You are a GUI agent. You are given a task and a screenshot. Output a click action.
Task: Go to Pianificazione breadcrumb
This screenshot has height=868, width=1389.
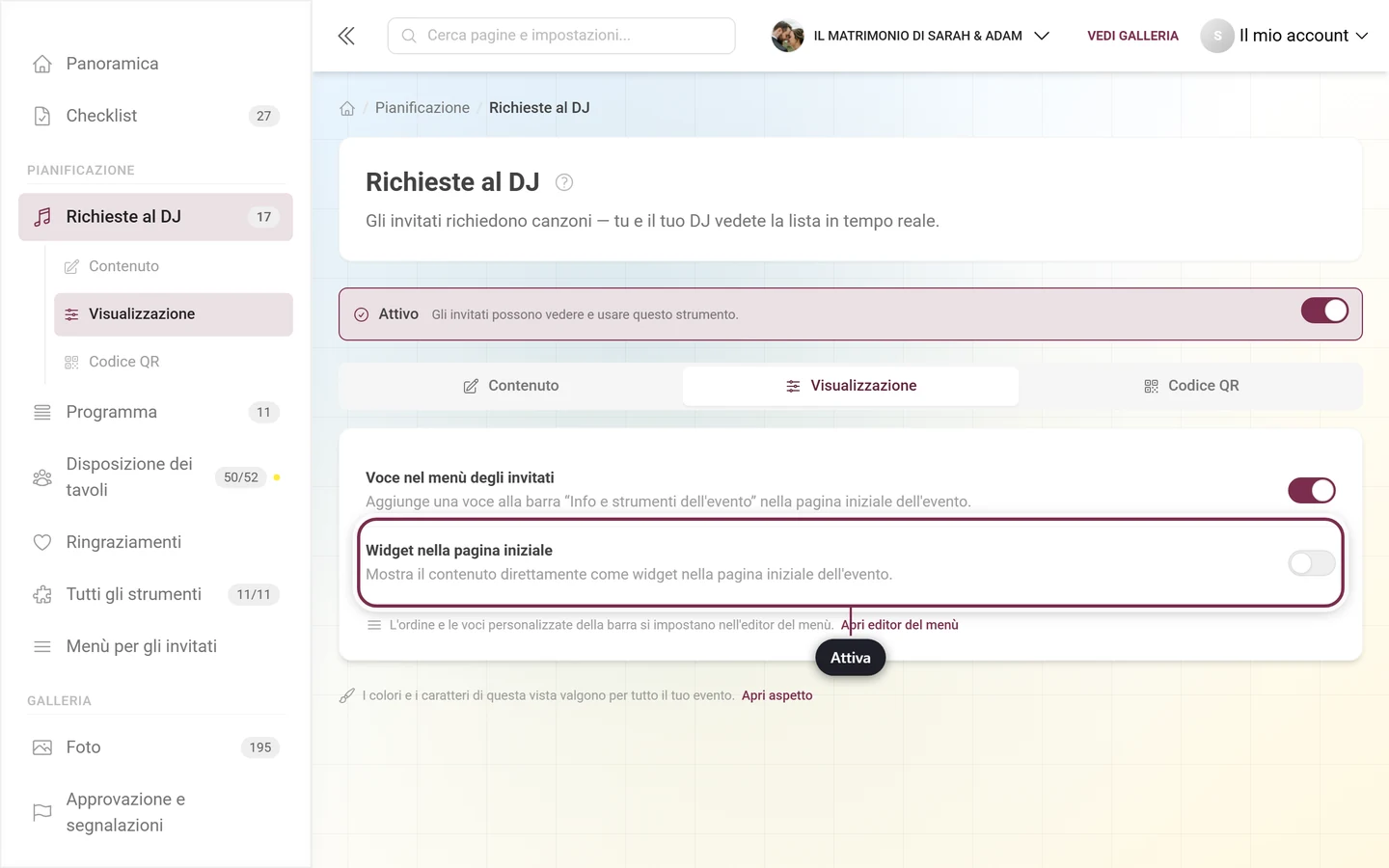pos(422,108)
